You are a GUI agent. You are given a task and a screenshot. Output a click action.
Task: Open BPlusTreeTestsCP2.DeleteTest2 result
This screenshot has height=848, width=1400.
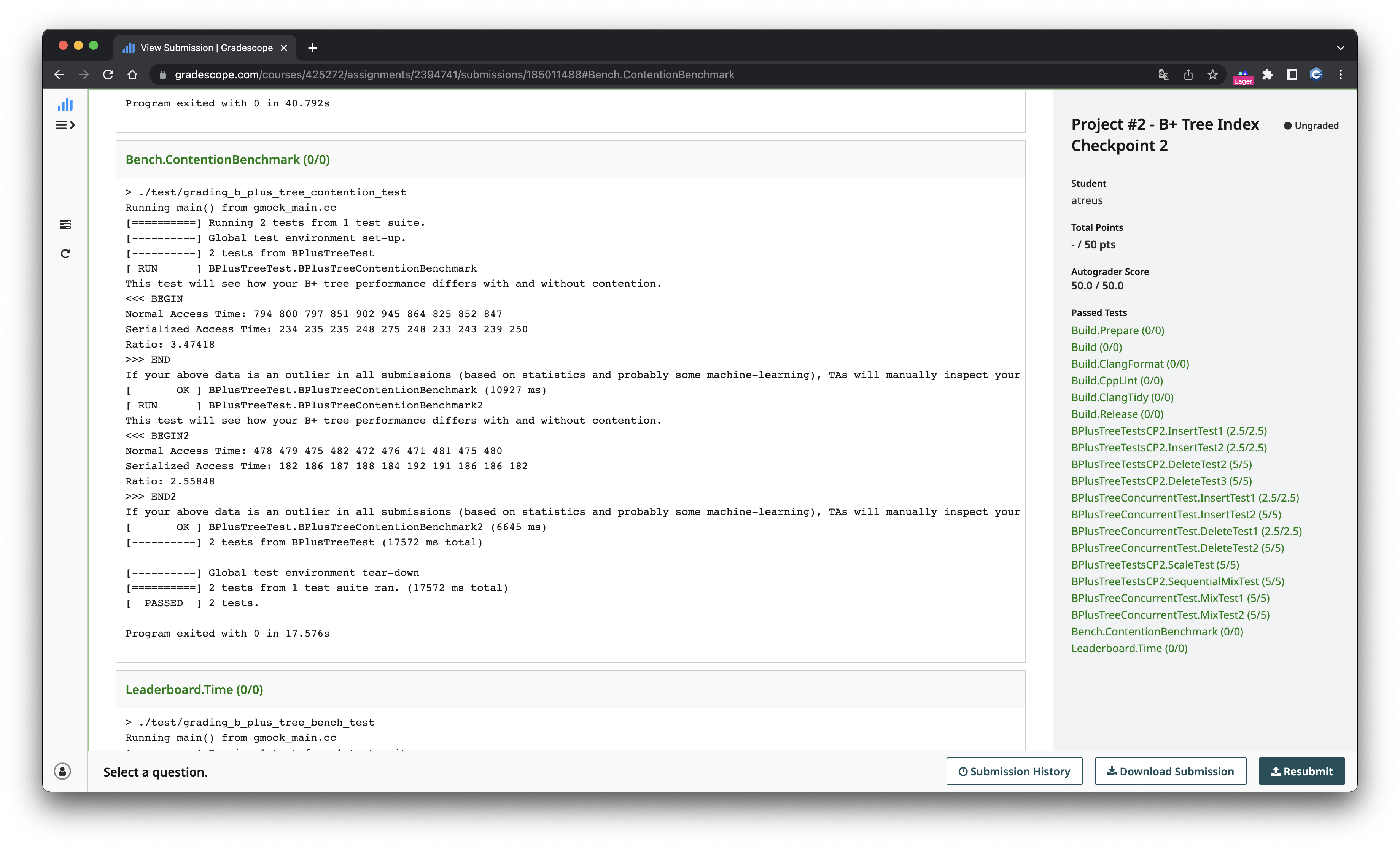(x=1161, y=464)
